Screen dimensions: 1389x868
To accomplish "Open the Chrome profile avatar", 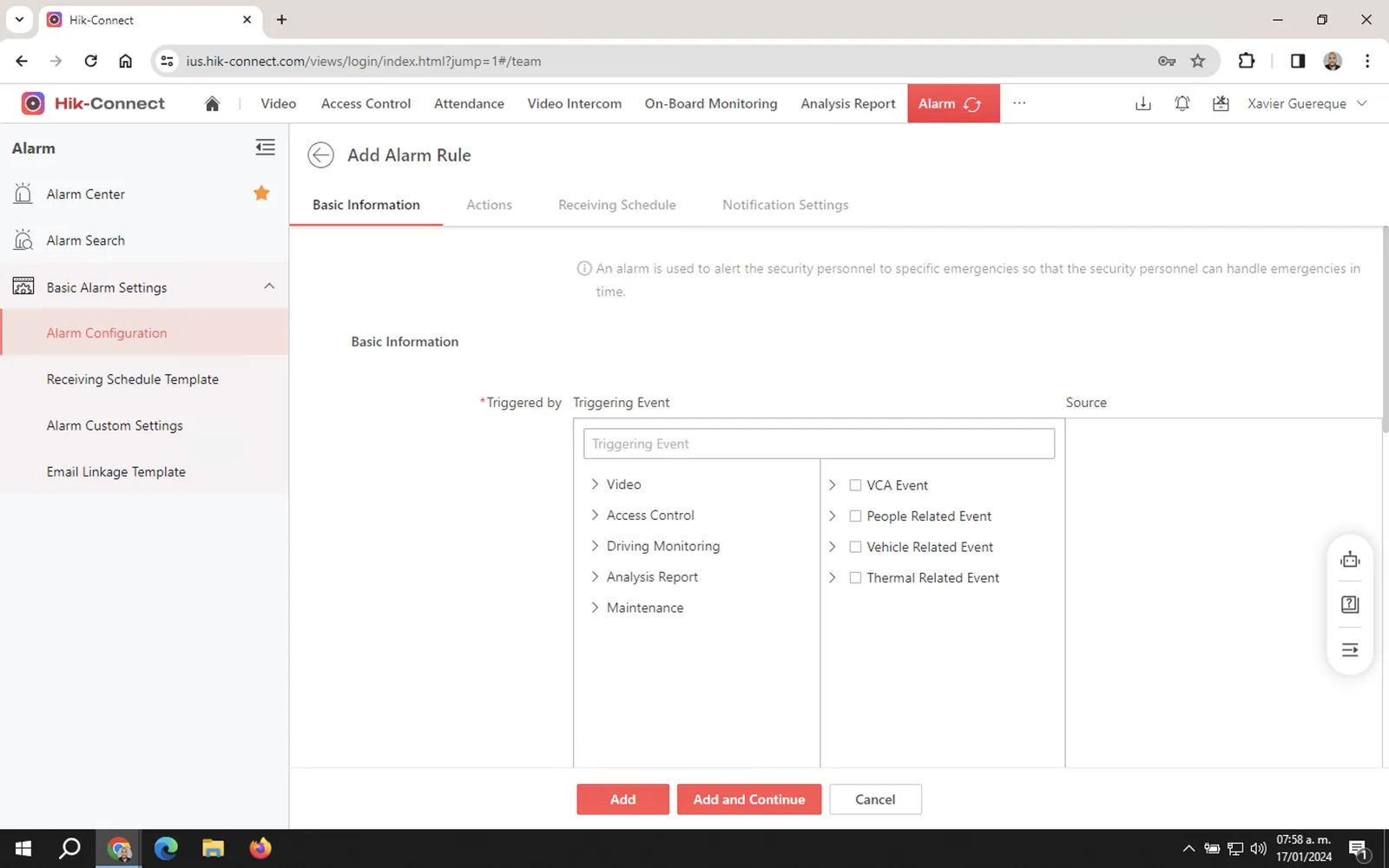I will (1333, 61).
